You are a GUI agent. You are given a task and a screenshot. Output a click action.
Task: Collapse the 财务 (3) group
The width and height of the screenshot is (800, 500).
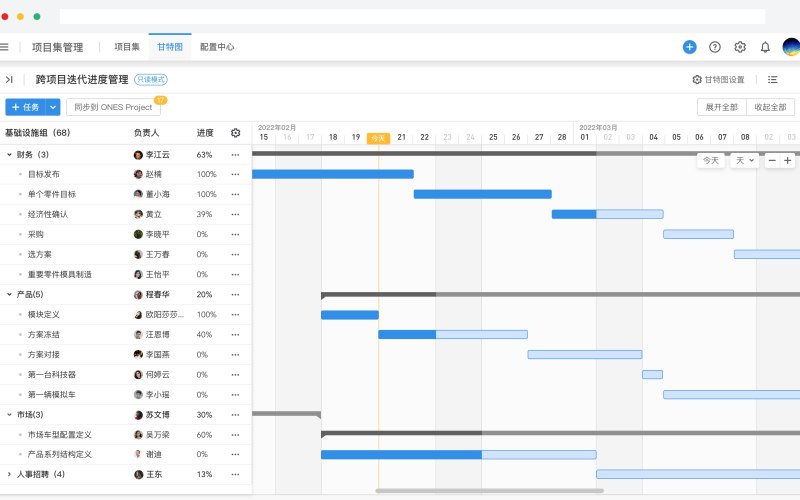tap(9, 155)
